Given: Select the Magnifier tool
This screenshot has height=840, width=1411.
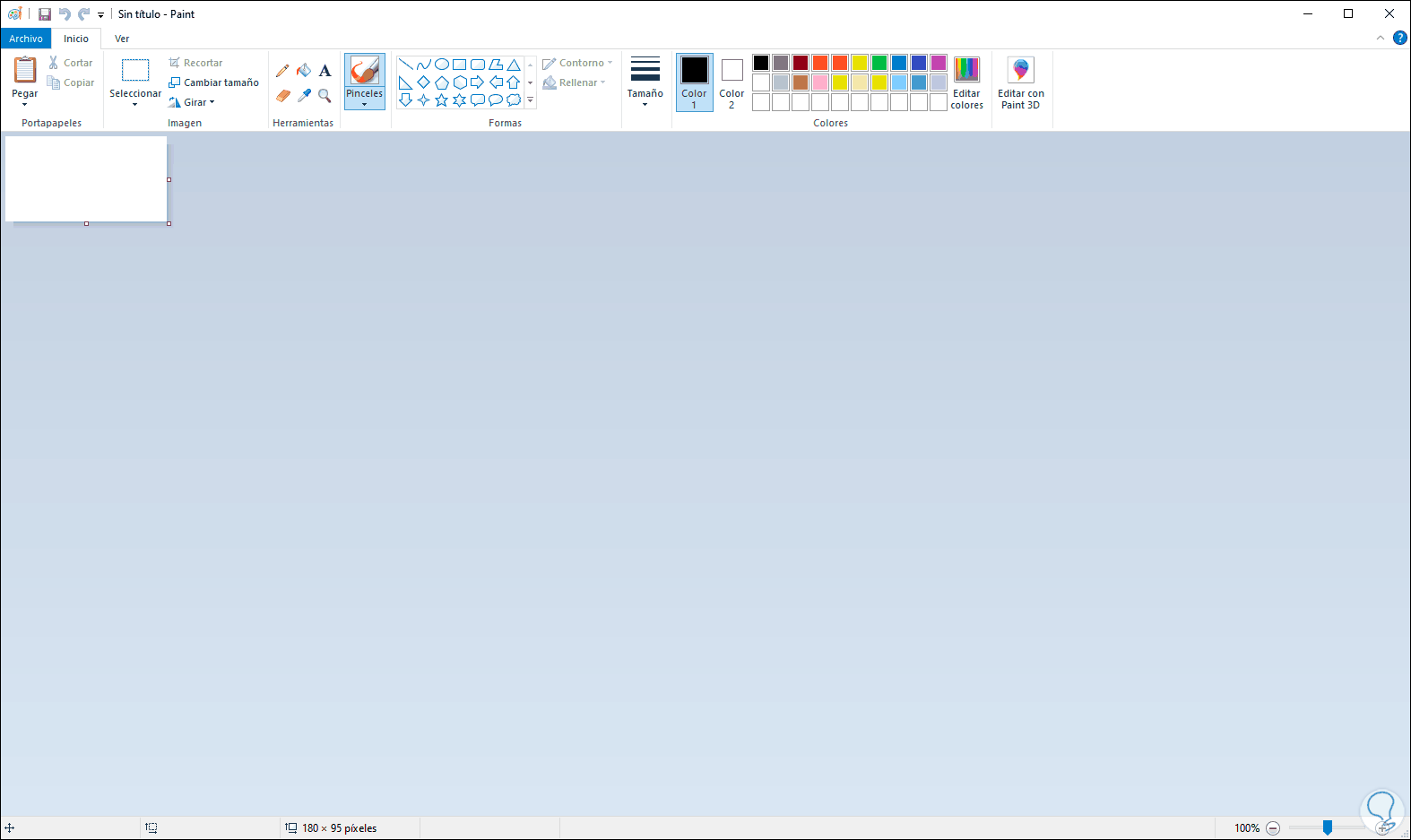Looking at the screenshot, I should pyautogui.click(x=325, y=95).
